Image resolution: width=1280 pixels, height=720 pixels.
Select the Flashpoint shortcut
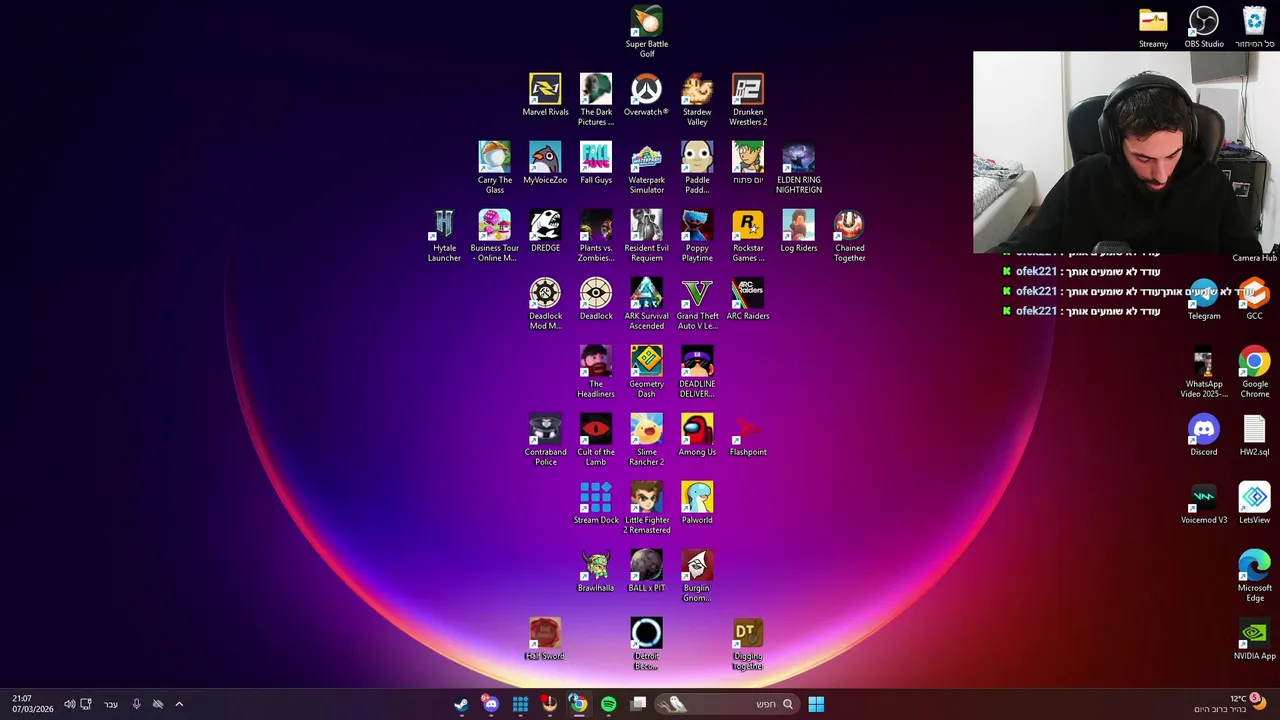[x=748, y=435]
